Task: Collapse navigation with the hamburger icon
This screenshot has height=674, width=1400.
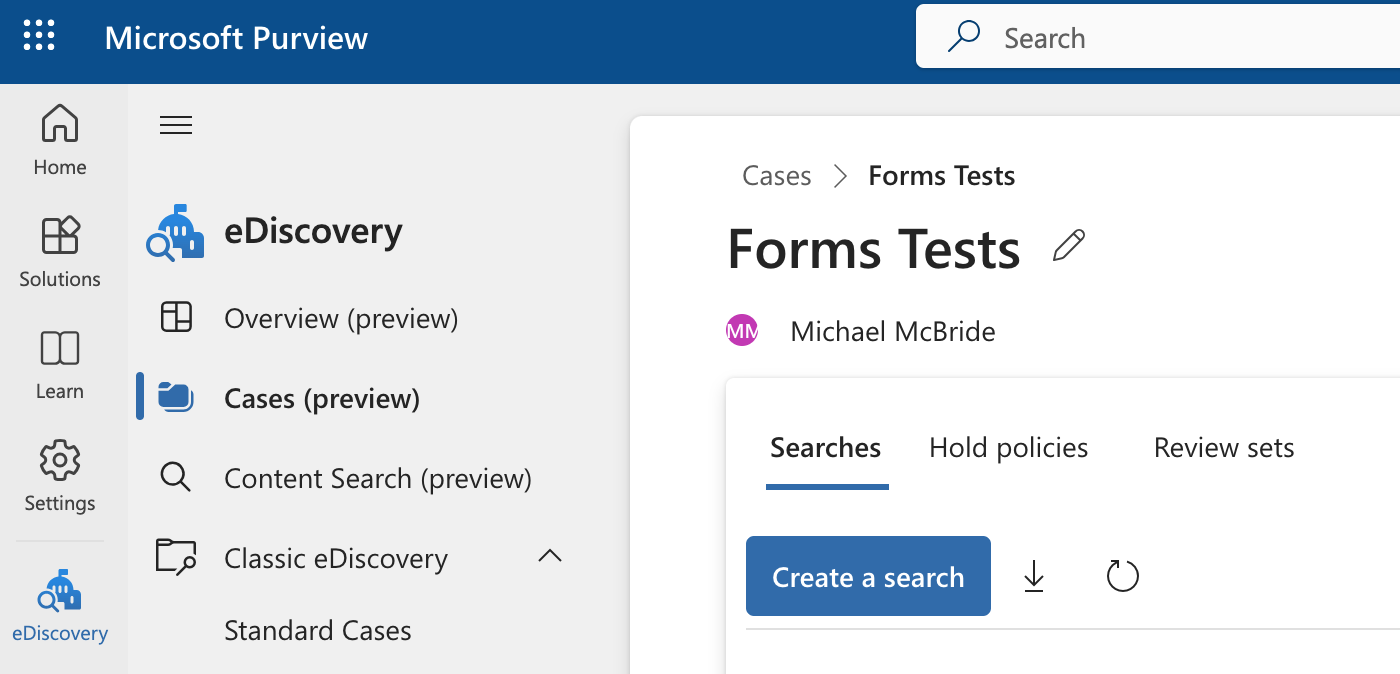Action: tap(176, 125)
